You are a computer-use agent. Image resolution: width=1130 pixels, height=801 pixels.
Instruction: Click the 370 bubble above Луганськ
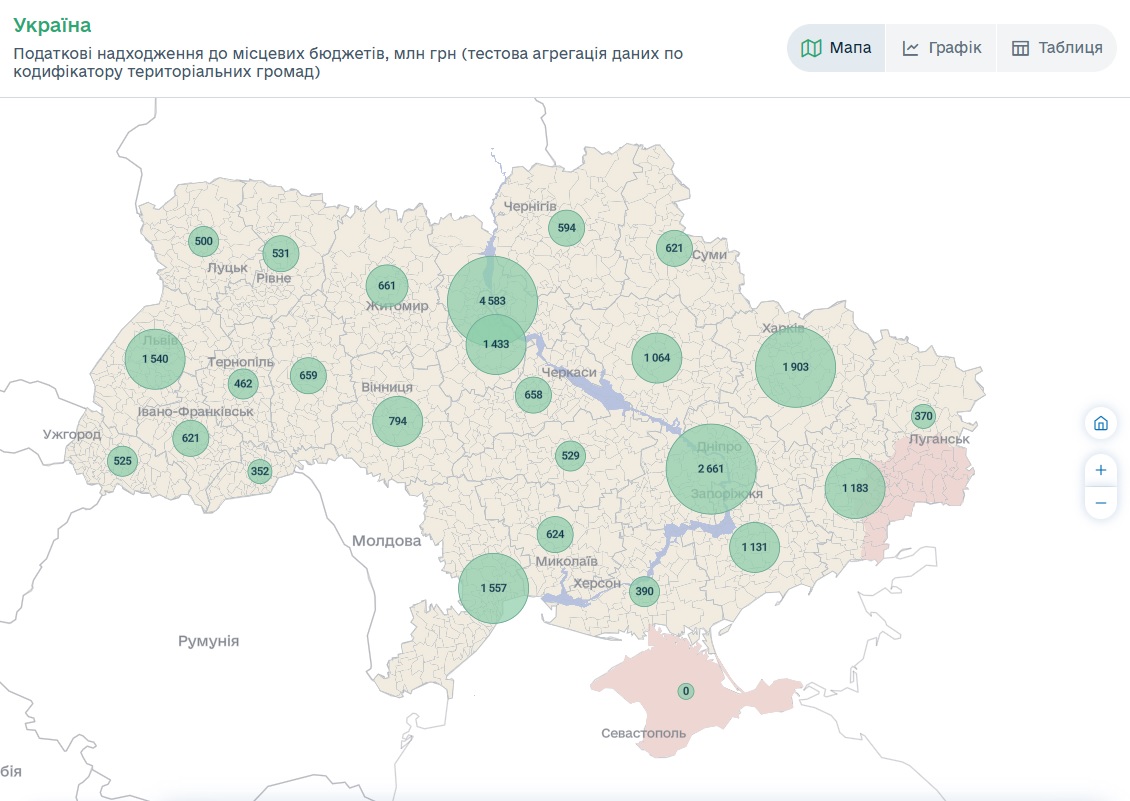(923, 416)
